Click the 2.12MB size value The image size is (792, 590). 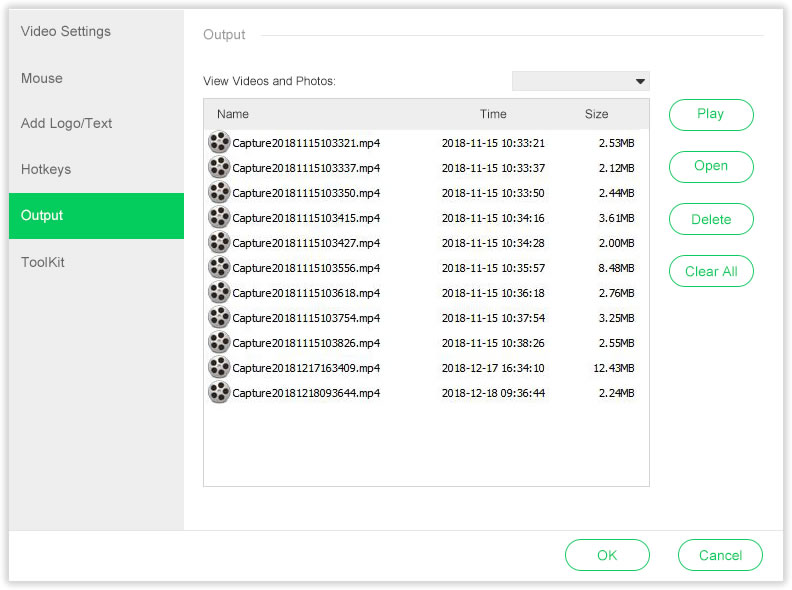pos(616,168)
